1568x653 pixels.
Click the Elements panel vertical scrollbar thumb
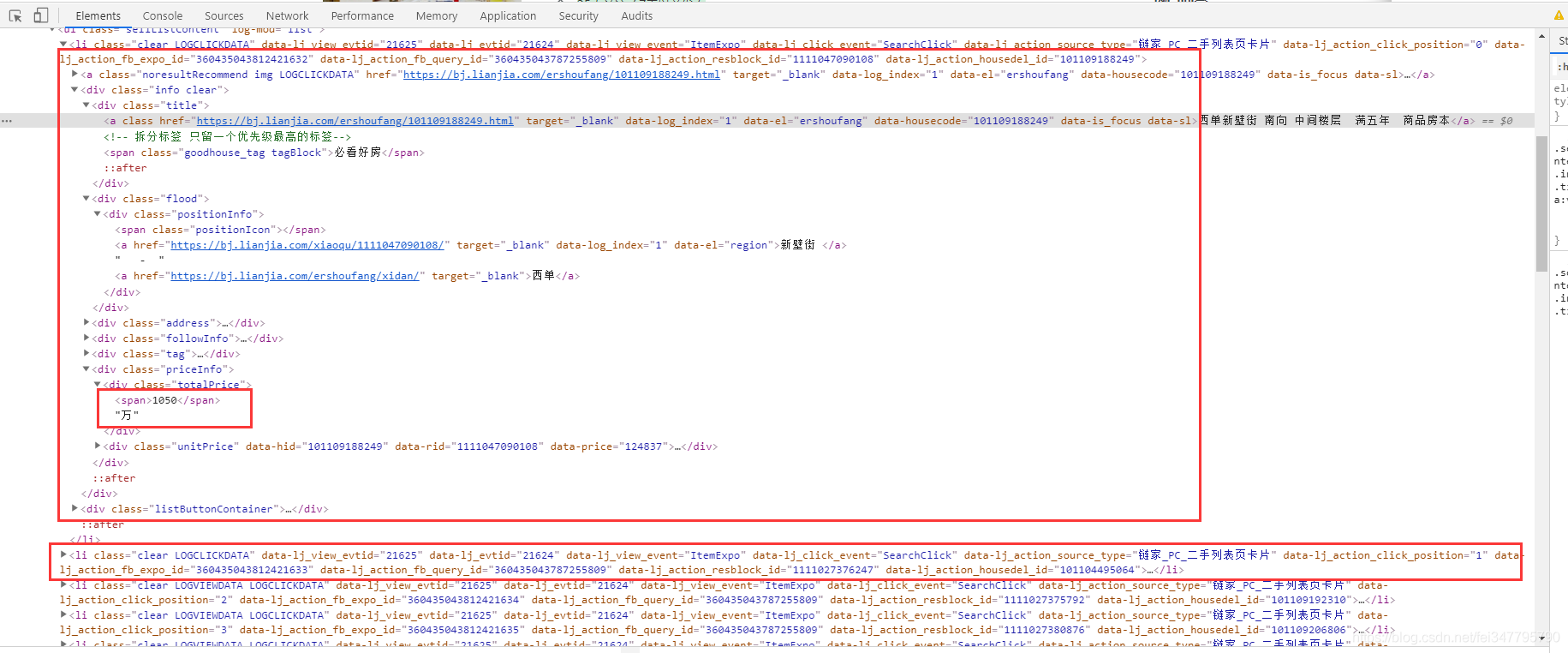click(1541, 203)
